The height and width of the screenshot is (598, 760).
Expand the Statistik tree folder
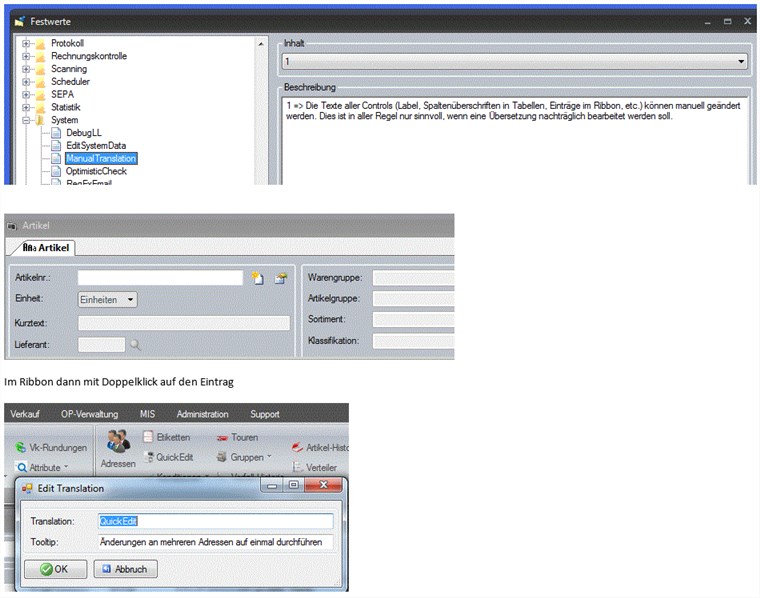[25, 107]
